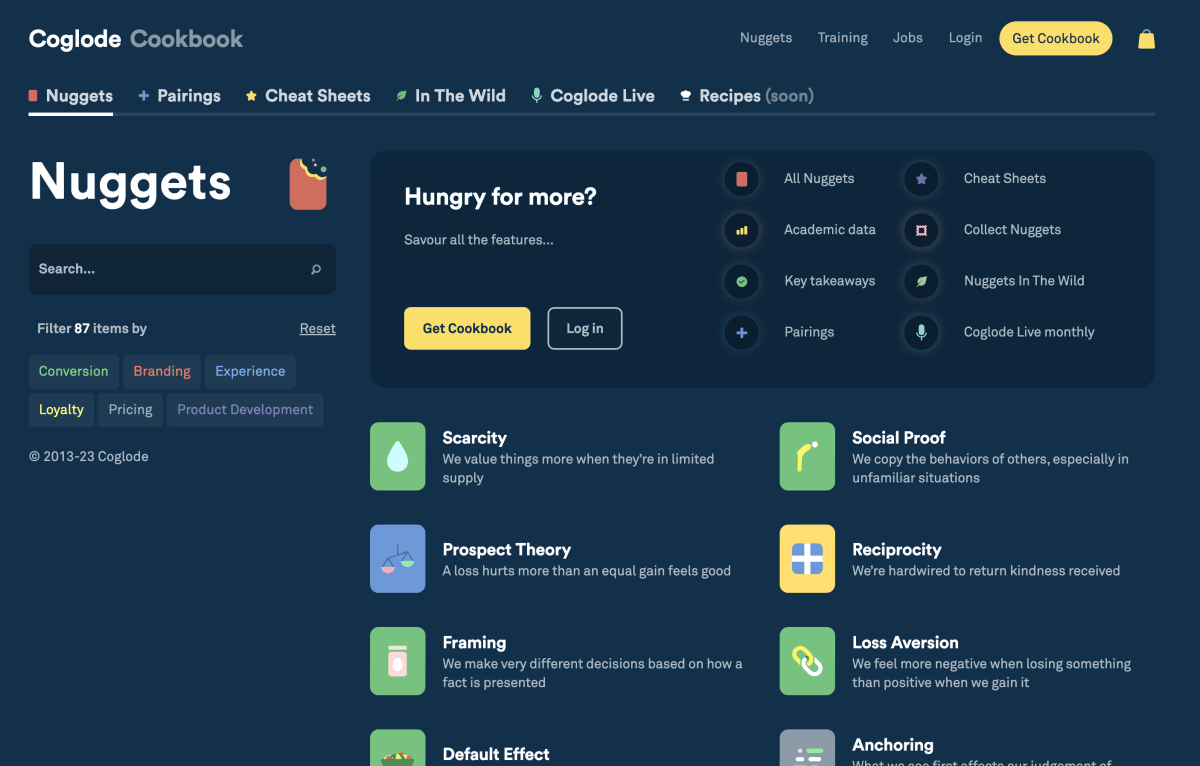
Task: Click the '© 2013-23 Coglode' text
Action: [x=89, y=457]
